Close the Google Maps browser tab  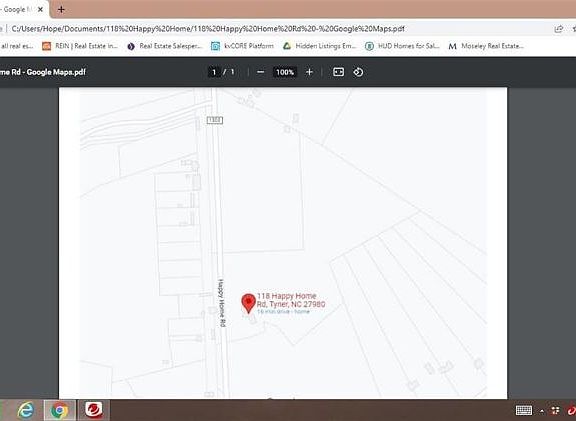pos(40,10)
